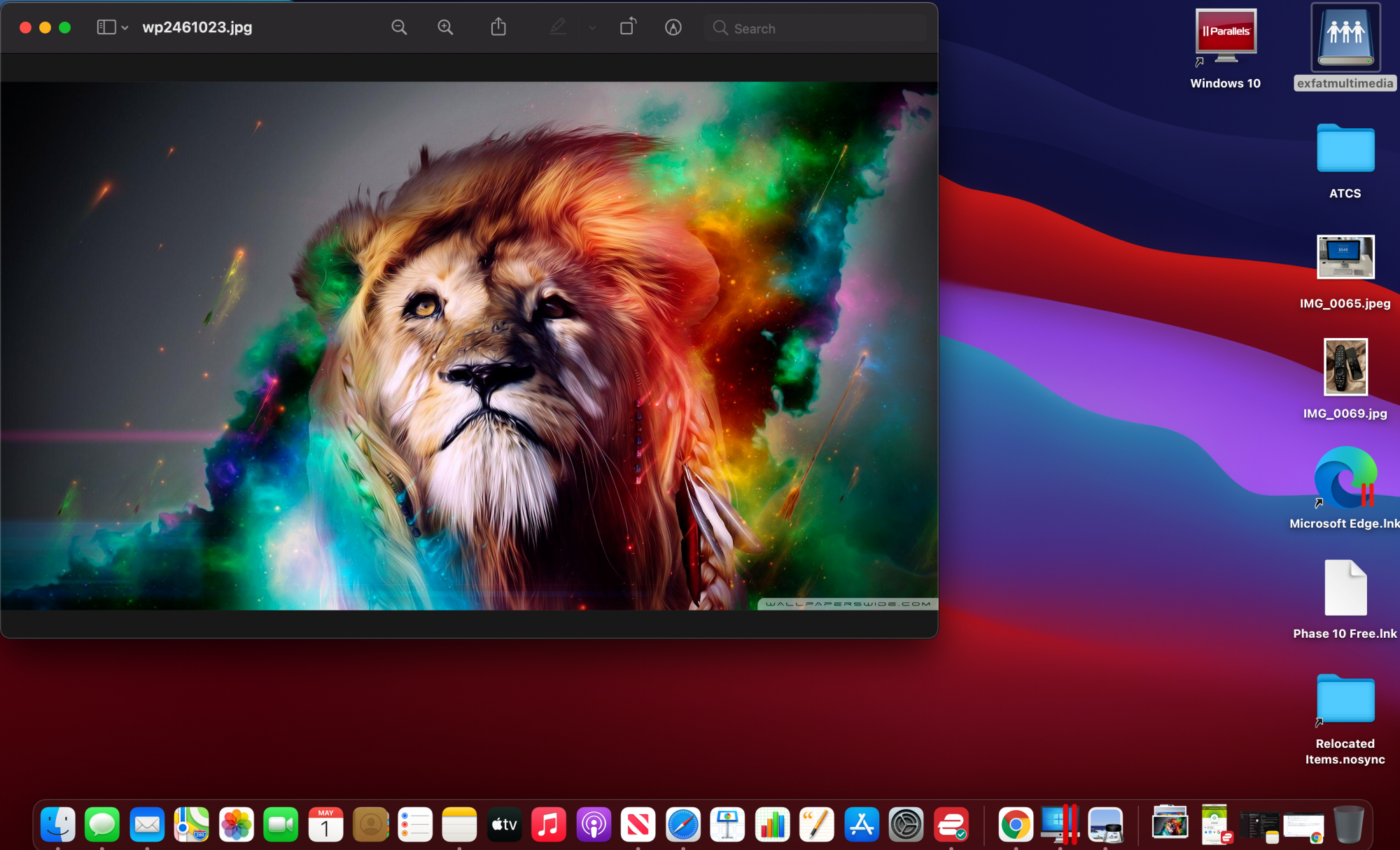This screenshot has width=1400, height=850.
Task: Toggle the sidebar view button
Action: pos(106,27)
